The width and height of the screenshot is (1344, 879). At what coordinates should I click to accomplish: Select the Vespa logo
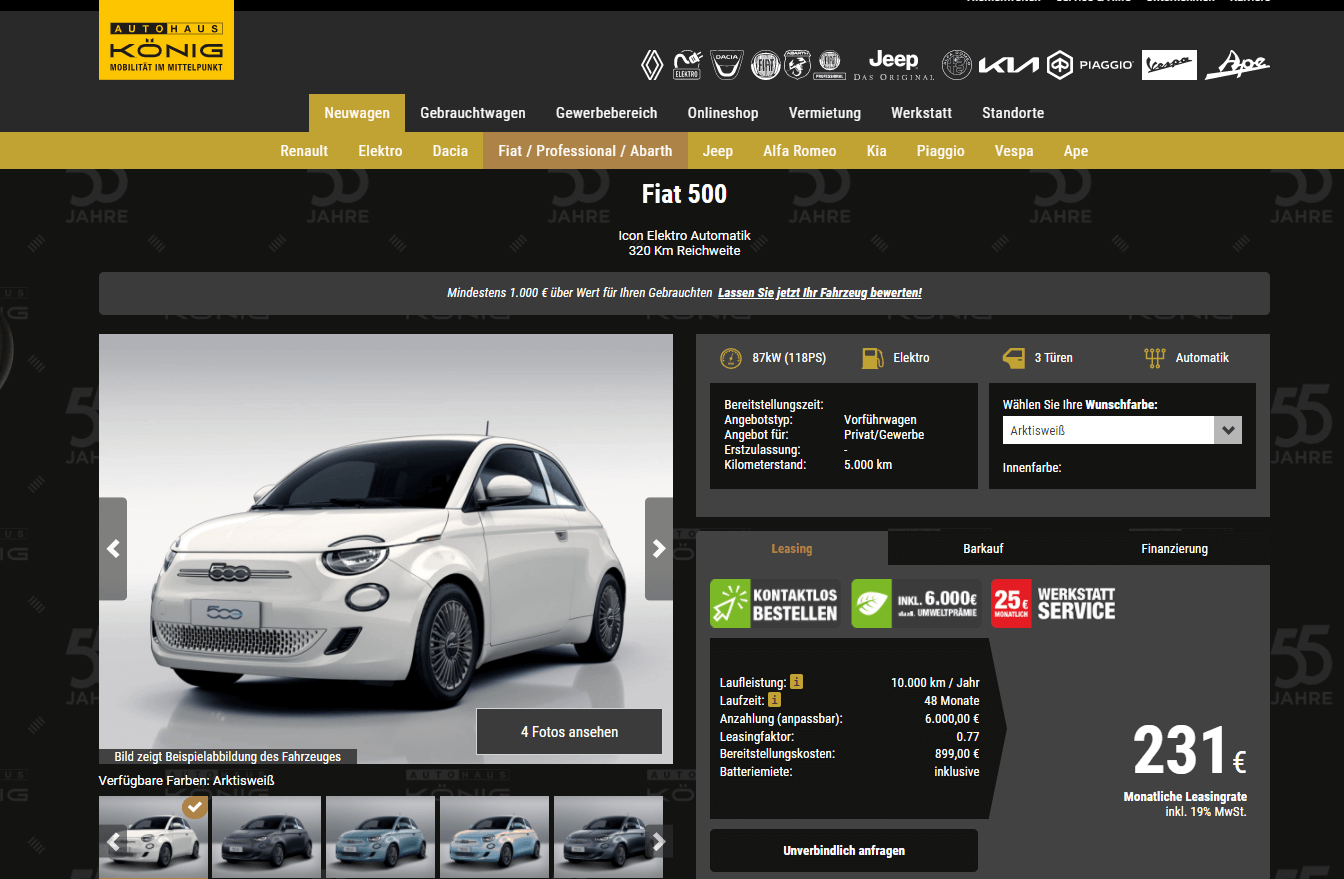[1169, 65]
